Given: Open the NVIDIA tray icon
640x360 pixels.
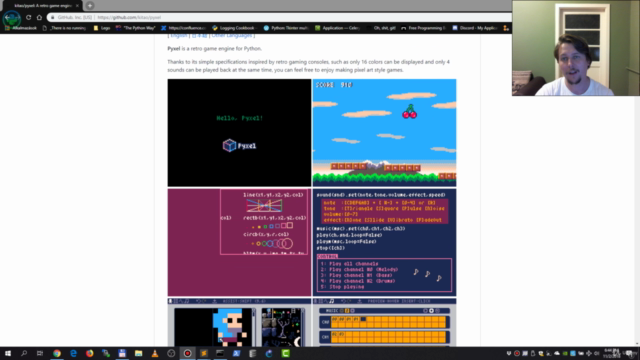Looking at the screenshot, I should (565, 353).
